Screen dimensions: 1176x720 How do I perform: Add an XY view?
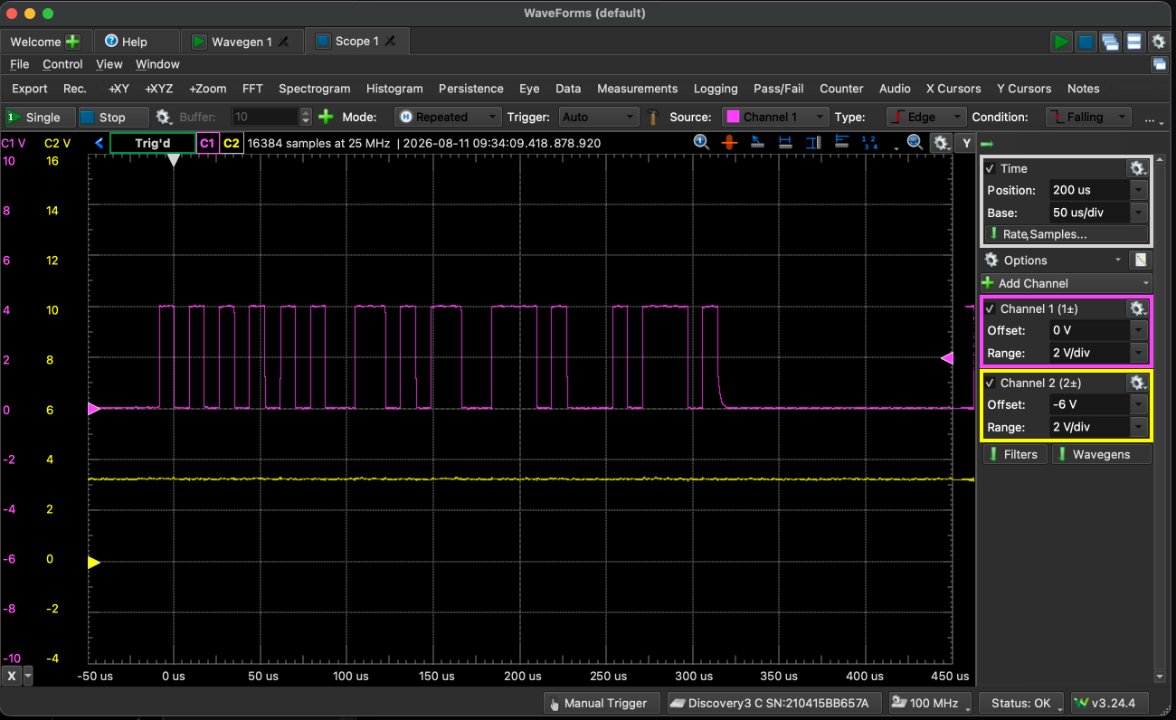[118, 88]
